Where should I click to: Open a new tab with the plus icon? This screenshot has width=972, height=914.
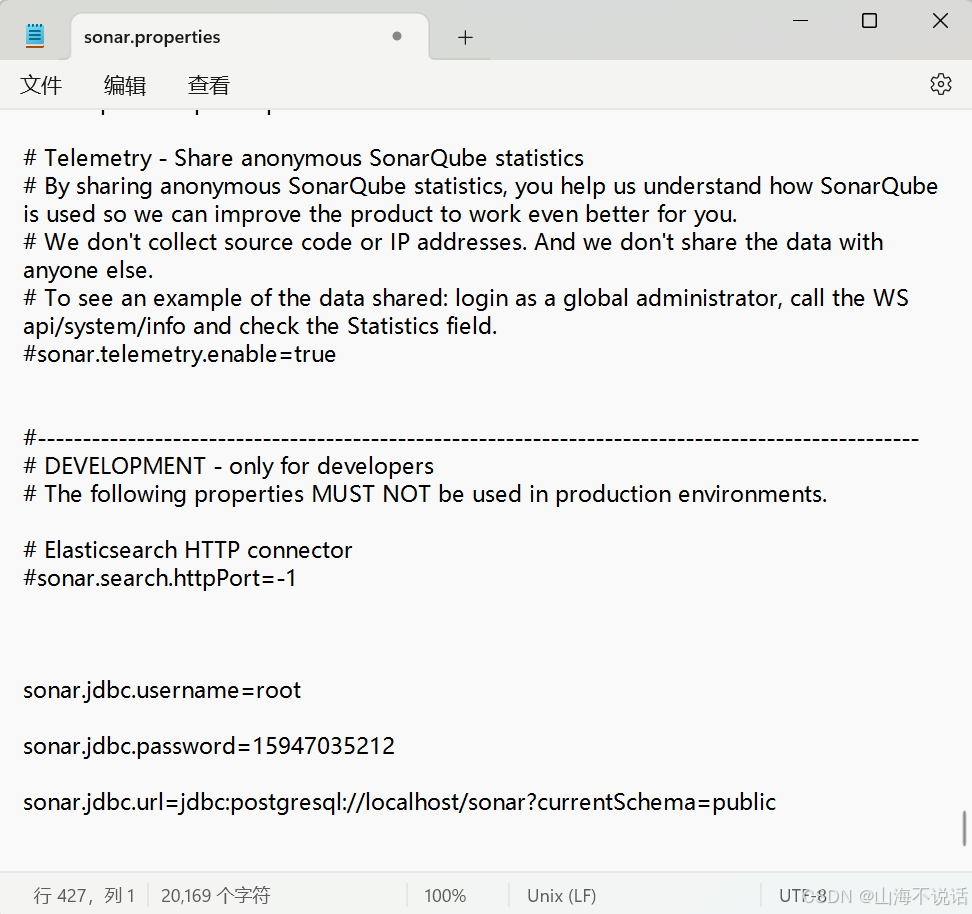[x=464, y=37]
